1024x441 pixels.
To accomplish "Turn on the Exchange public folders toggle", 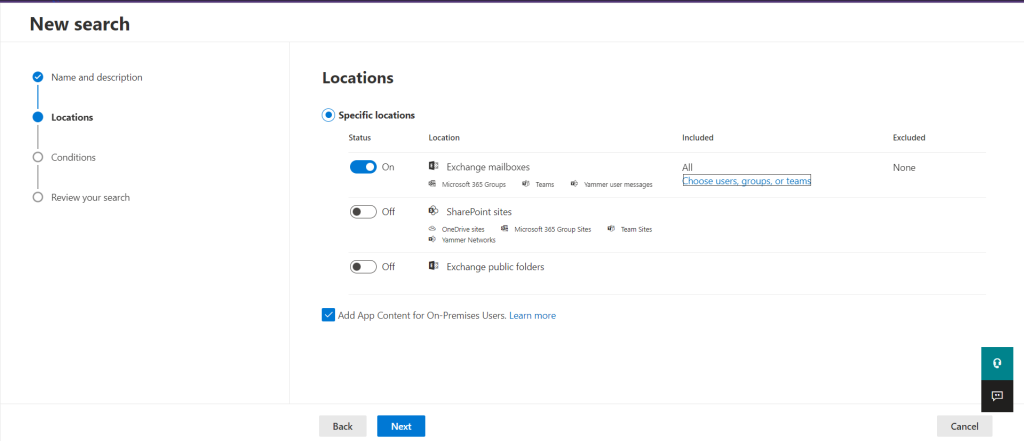I will [363, 267].
